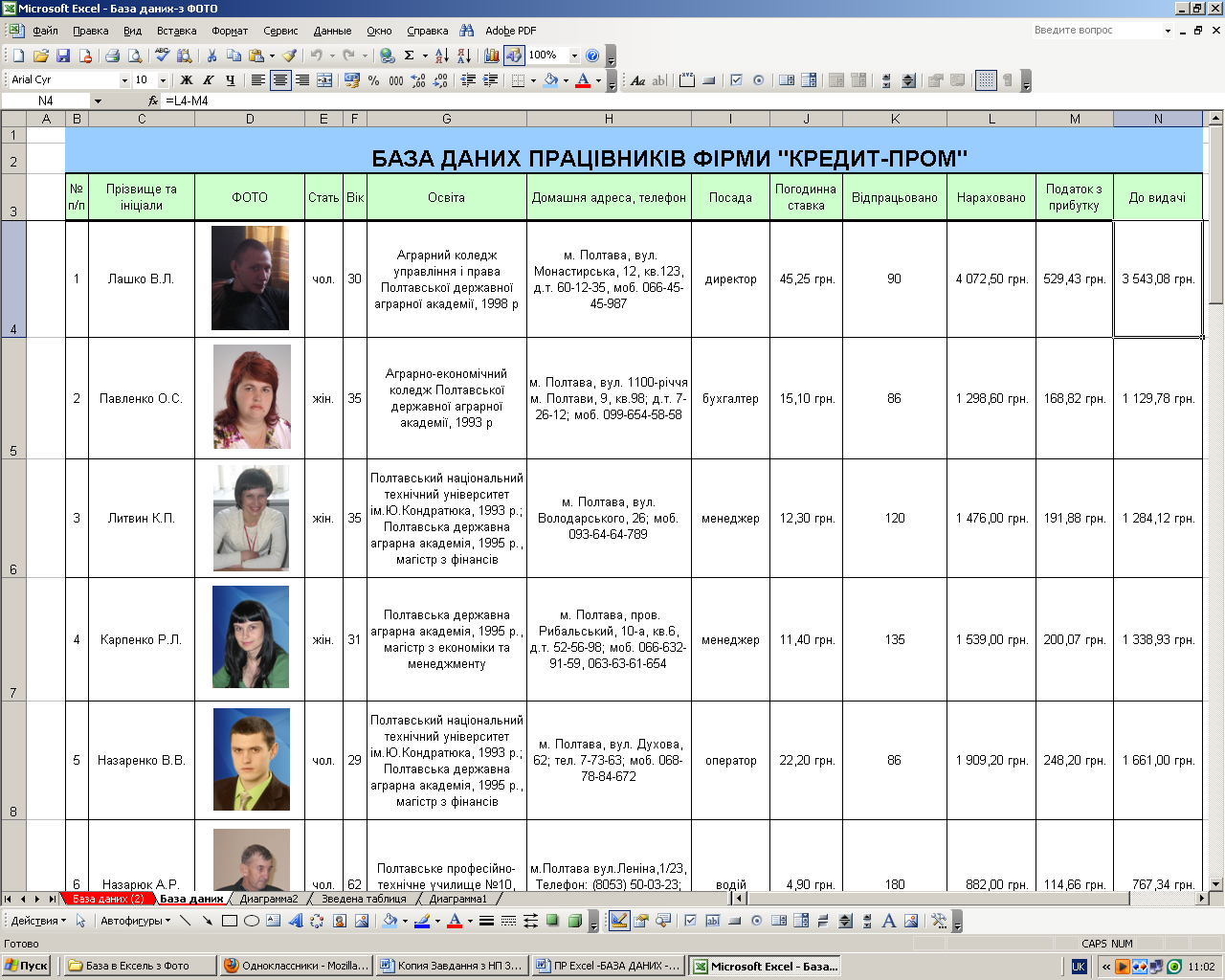Viewport: 1225px width, 980px height.
Task: Apply percent style format
Action: (x=373, y=80)
